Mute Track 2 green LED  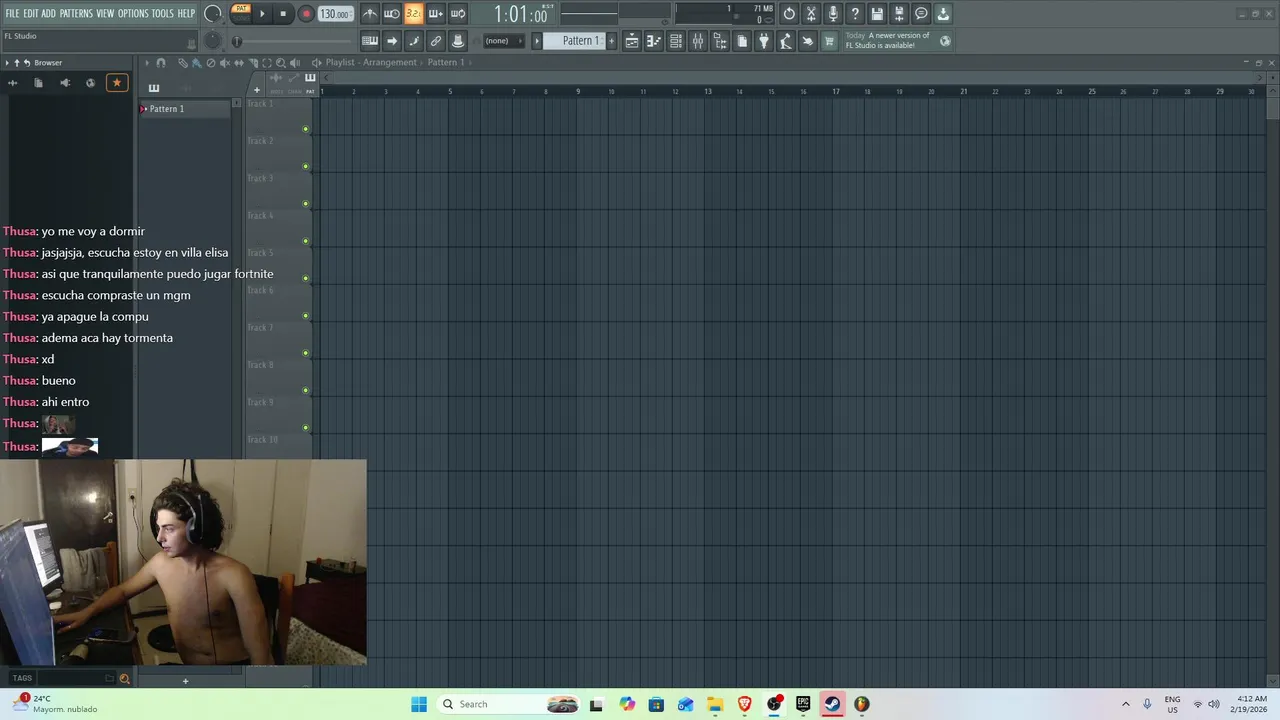pos(306,166)
